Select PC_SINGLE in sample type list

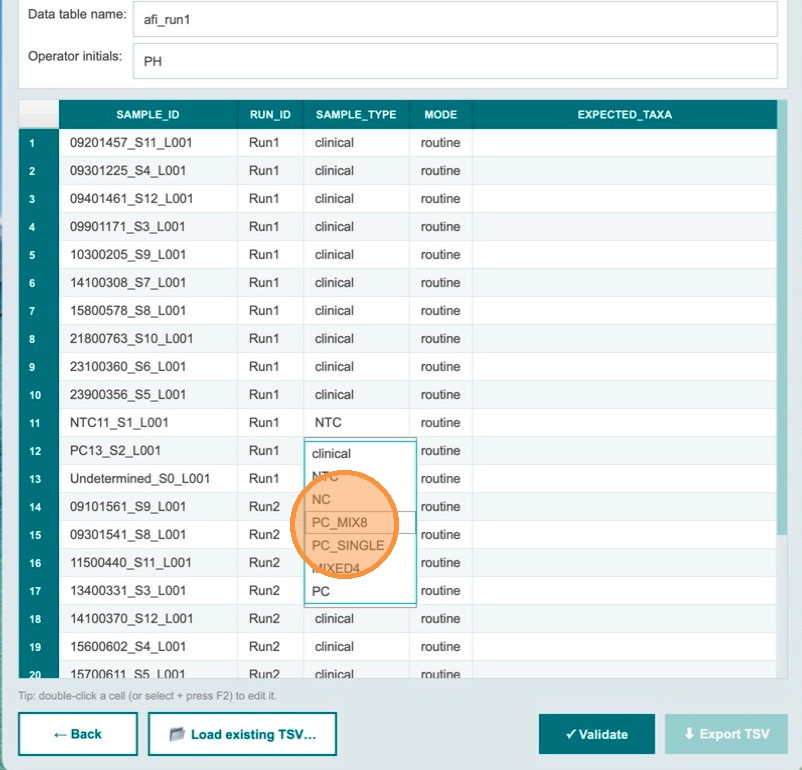click(x=360, y=545)
